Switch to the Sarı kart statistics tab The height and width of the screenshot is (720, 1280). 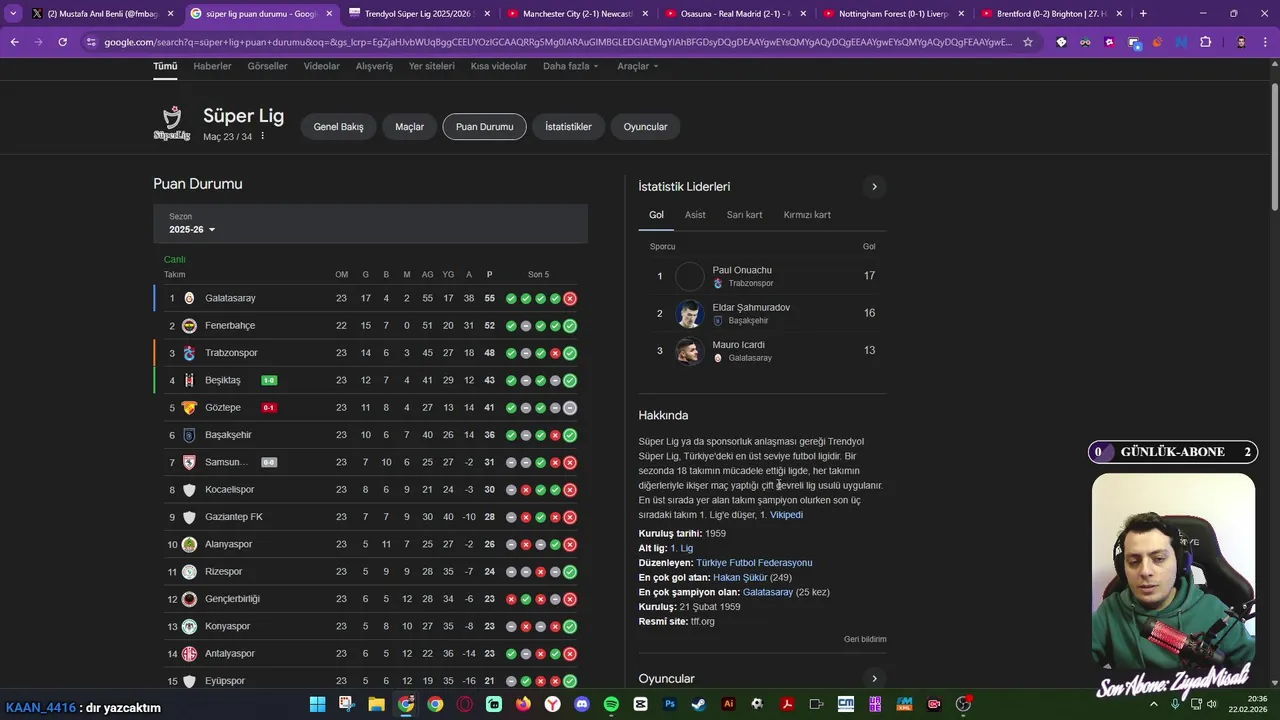click(744, 215)
